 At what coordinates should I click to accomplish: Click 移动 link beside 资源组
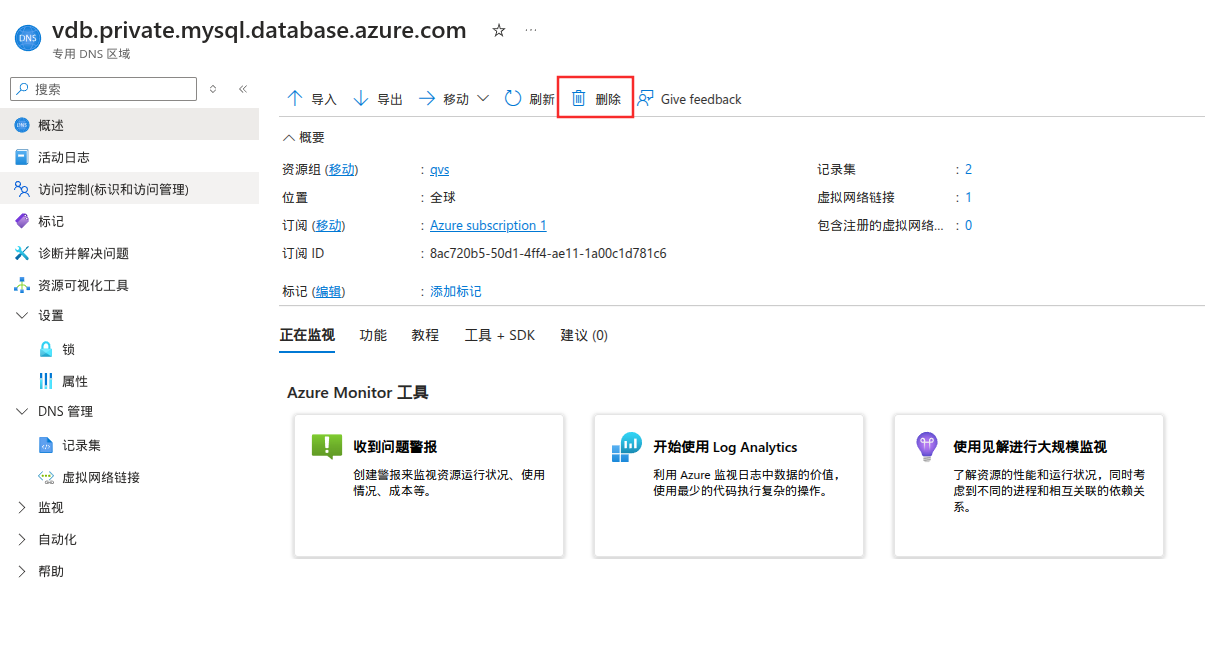(x=342, y=169)
